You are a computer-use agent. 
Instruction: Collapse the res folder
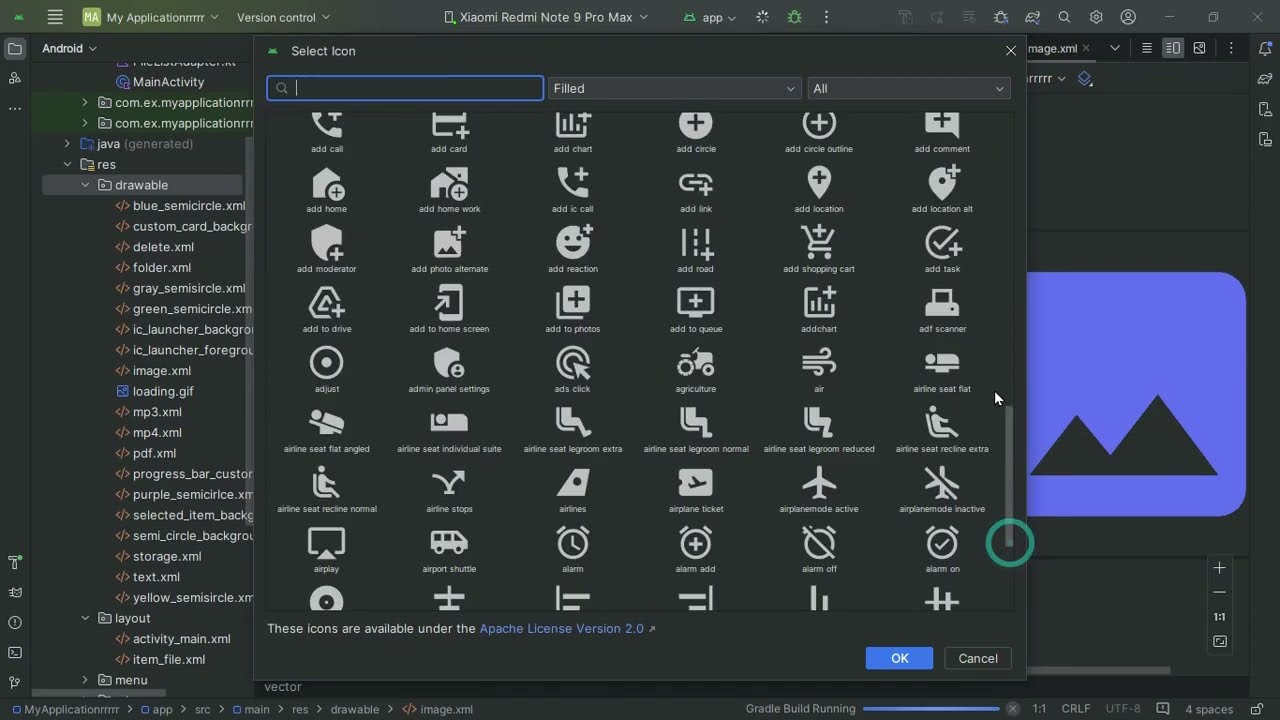coord(68,164)
